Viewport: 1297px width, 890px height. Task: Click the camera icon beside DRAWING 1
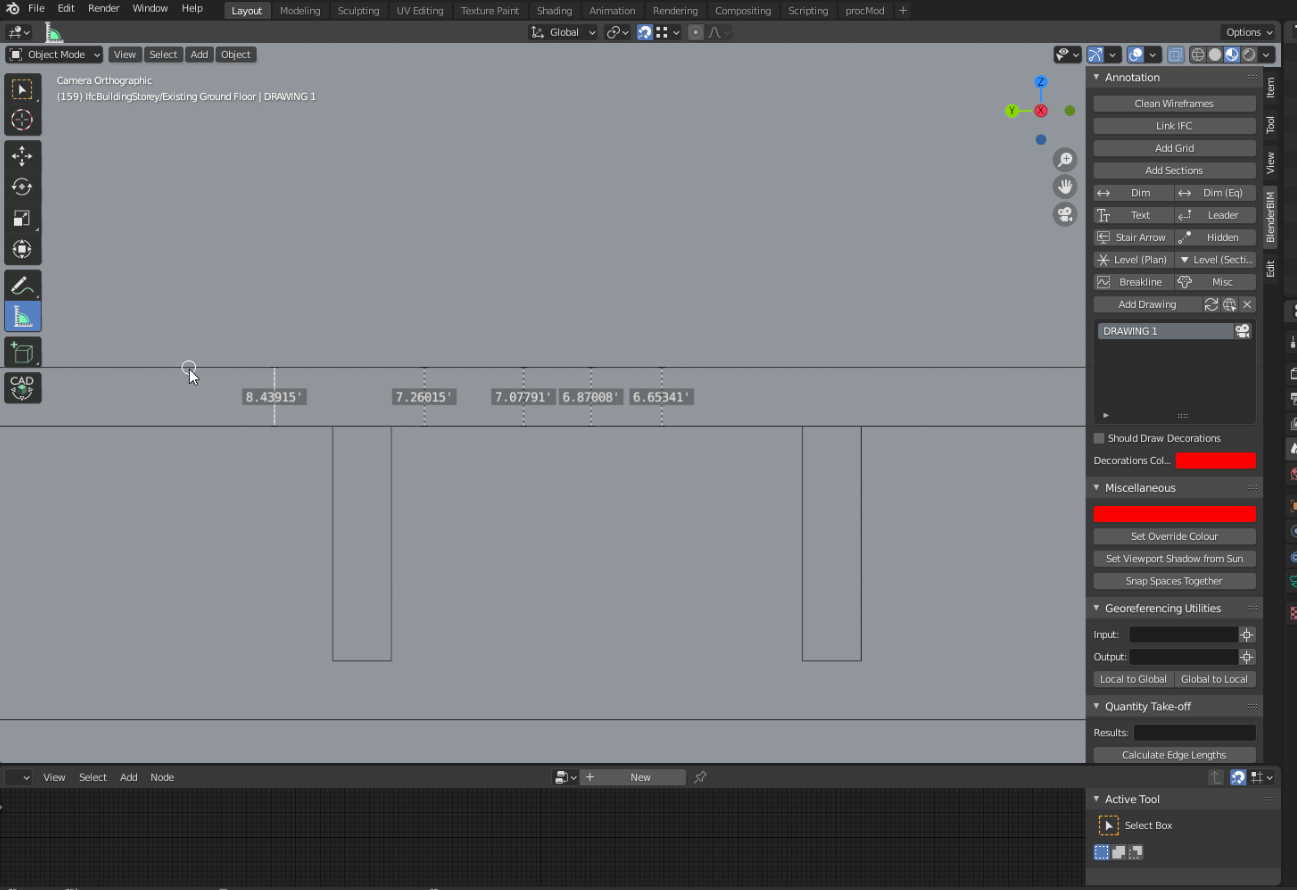click(x=1243, y=331)
